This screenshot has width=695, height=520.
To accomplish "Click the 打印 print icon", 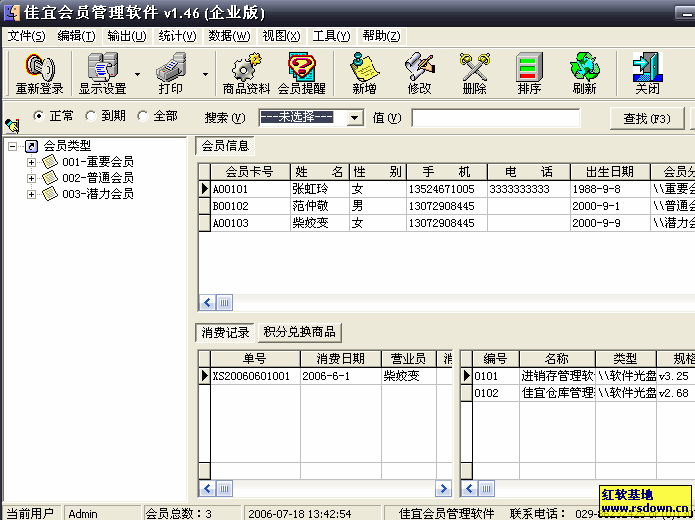I will tap(171, 68).
